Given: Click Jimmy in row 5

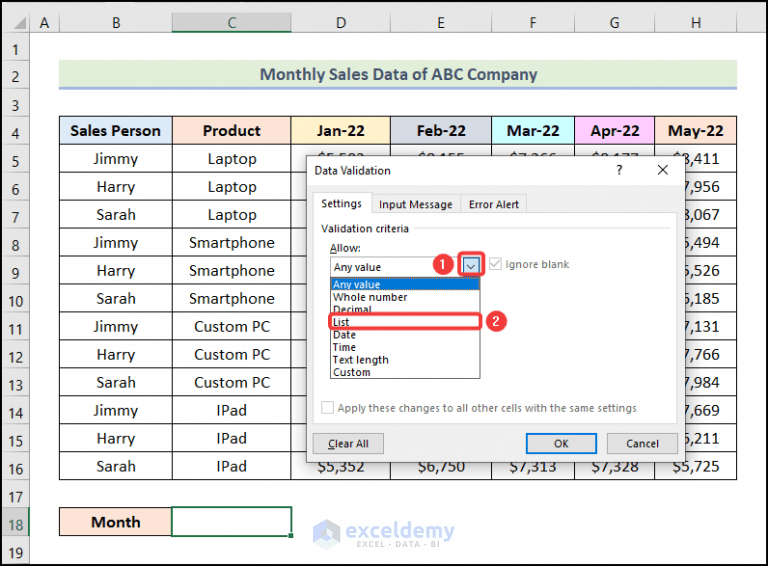Looking at the screenshot, I should tap(116, 159).
